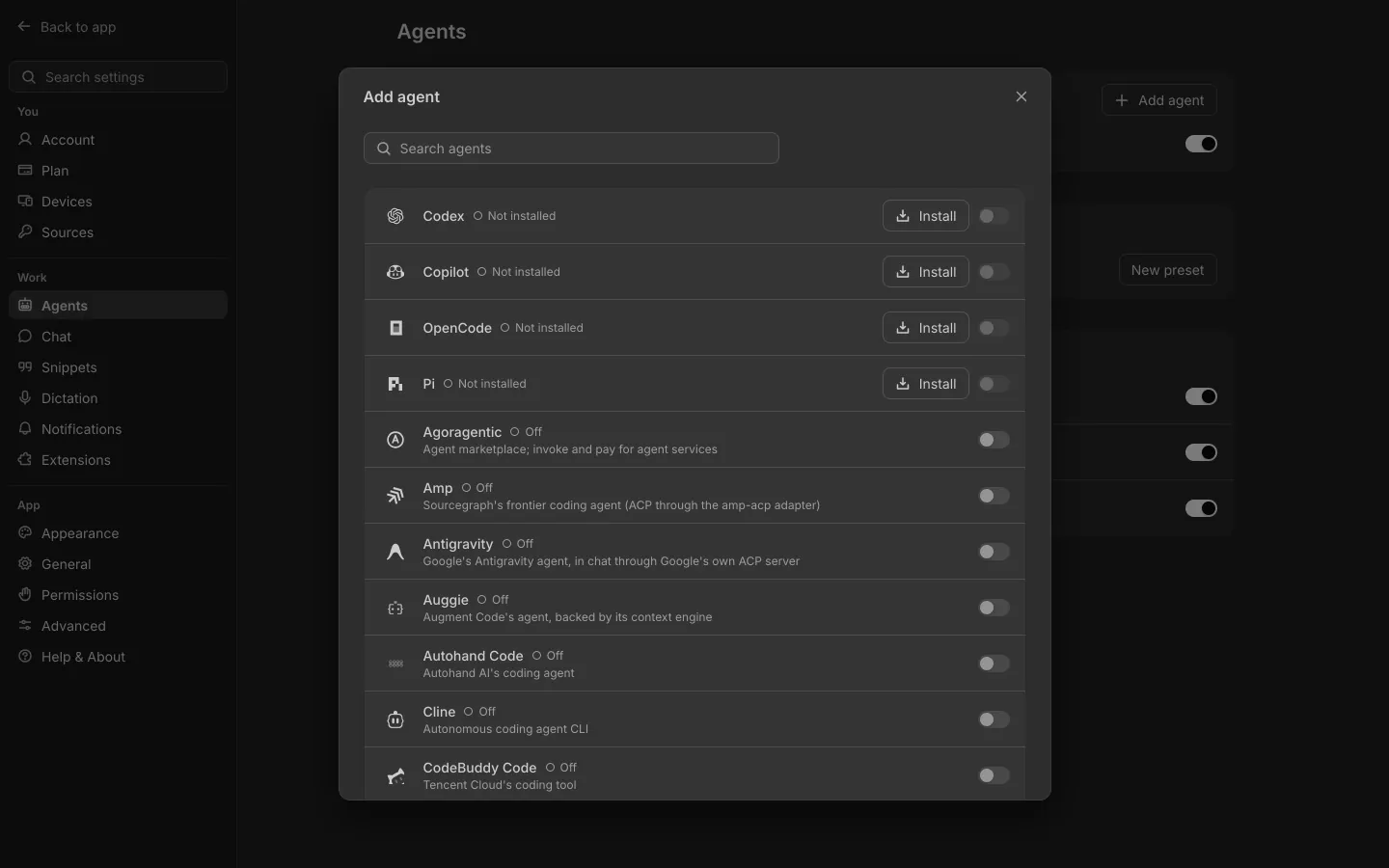Switch off the toggle below Add agent button
Image resolution: width=1389 pixels, height=868 pixels.
coord(1201,144)
